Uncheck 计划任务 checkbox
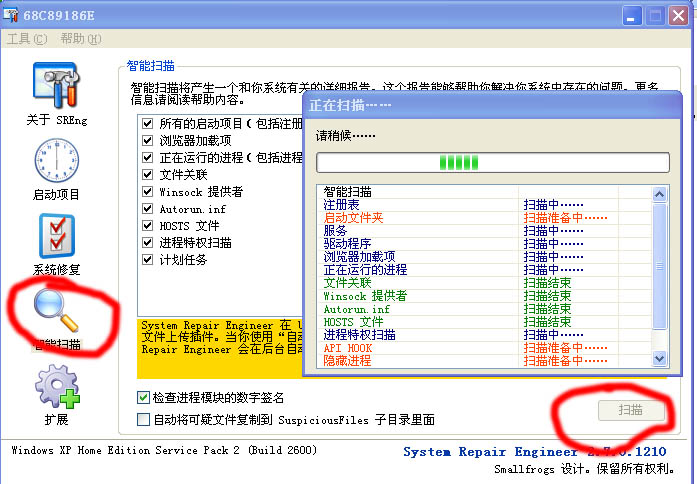 click(147, 259)
